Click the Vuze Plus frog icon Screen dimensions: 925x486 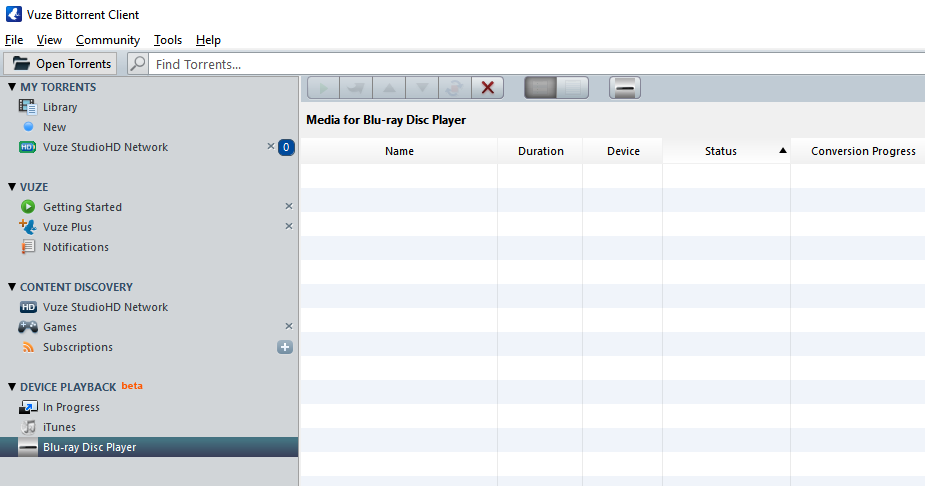(28, 226)
